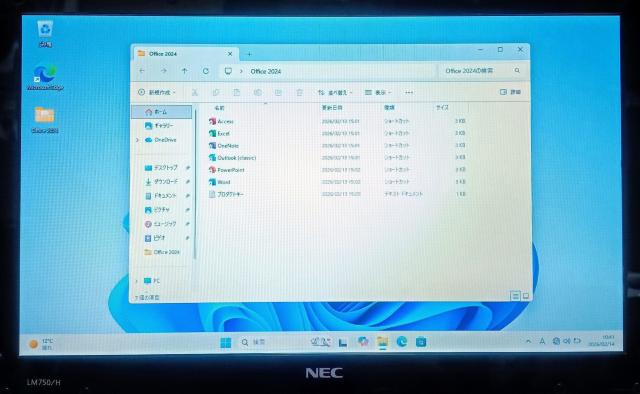Open the See more ellipsis menu
The height and width of the screenshot is (394, 640).
(x=409, y=93)
